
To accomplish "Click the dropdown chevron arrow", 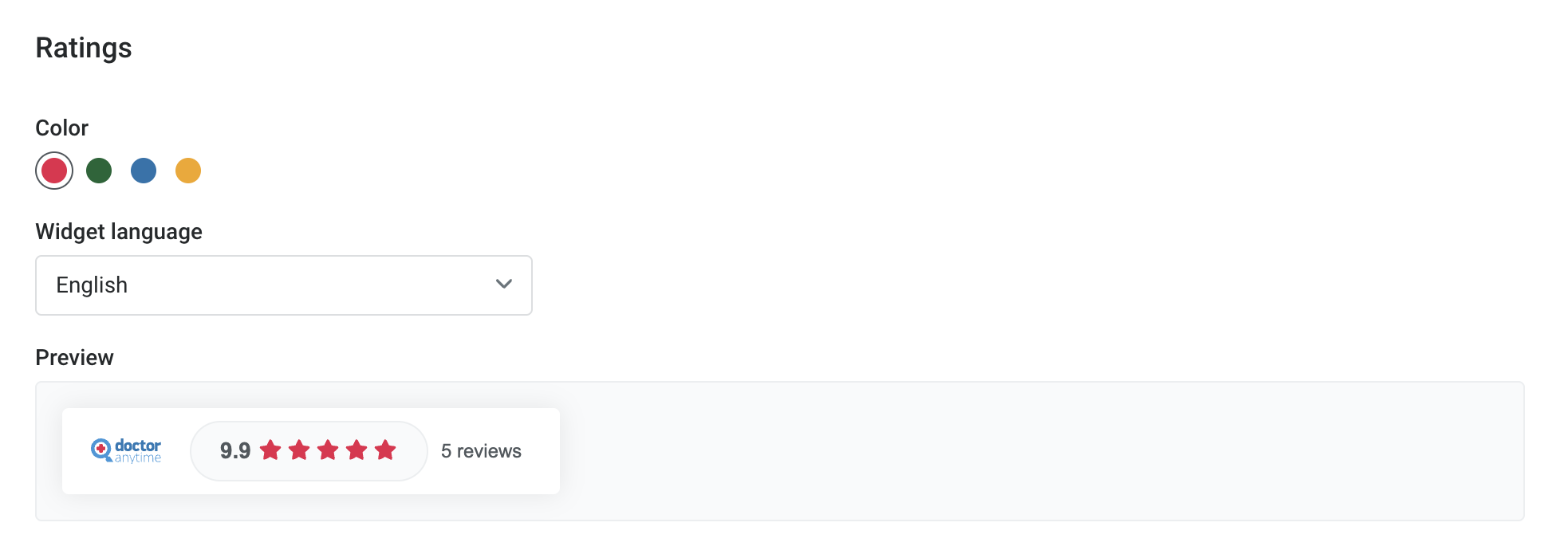I will [504, 284].
